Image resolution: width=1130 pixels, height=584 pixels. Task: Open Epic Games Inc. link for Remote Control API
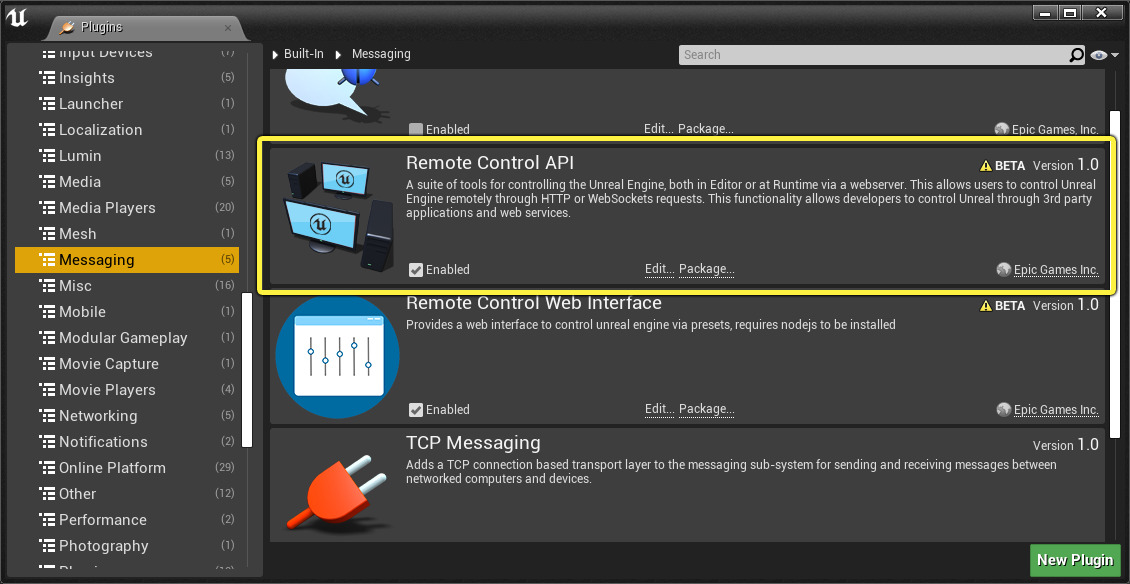1056,270
